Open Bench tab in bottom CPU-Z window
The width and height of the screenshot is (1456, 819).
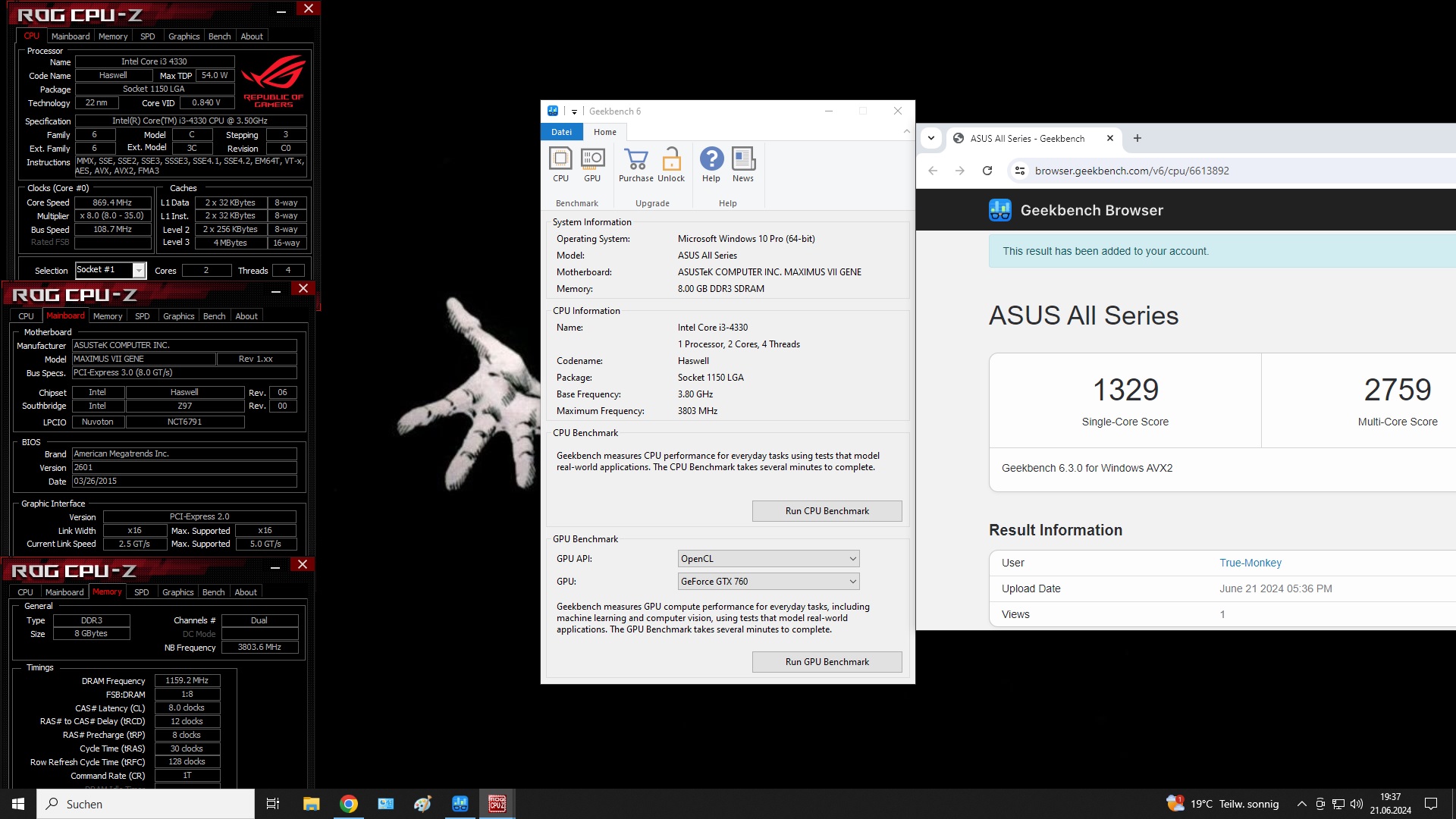[x=214, y=592]
